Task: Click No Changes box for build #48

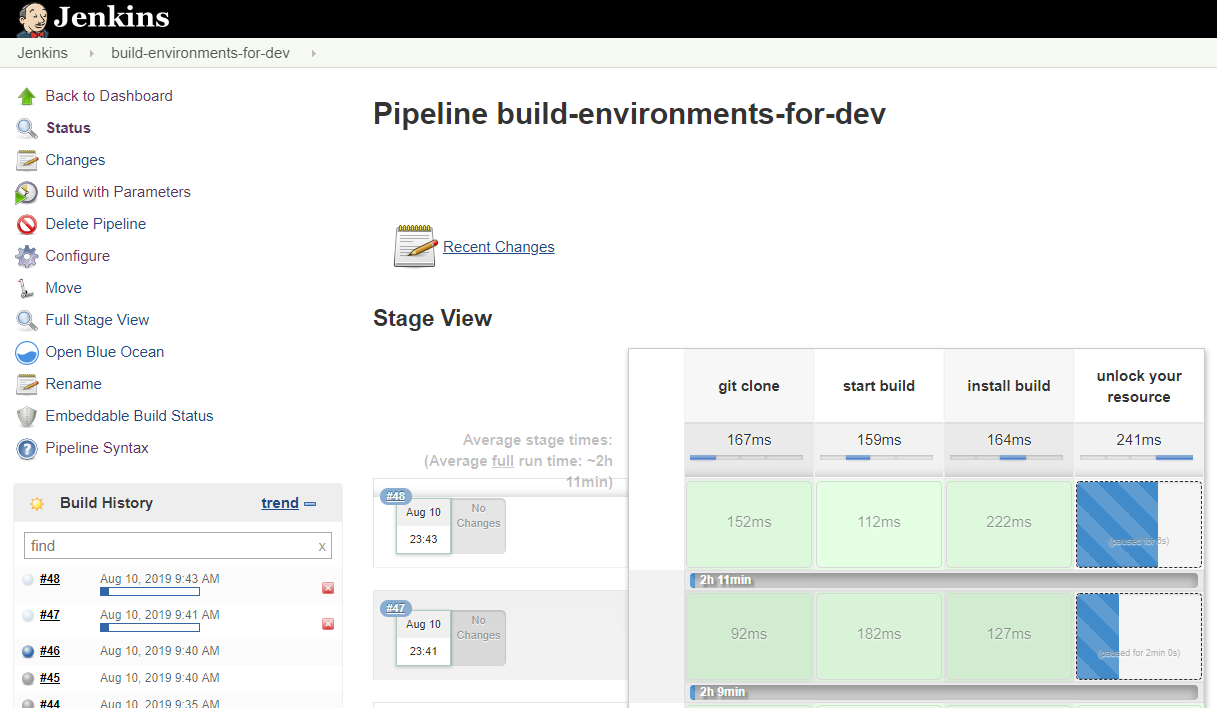Action: click(x=478, y=526)
